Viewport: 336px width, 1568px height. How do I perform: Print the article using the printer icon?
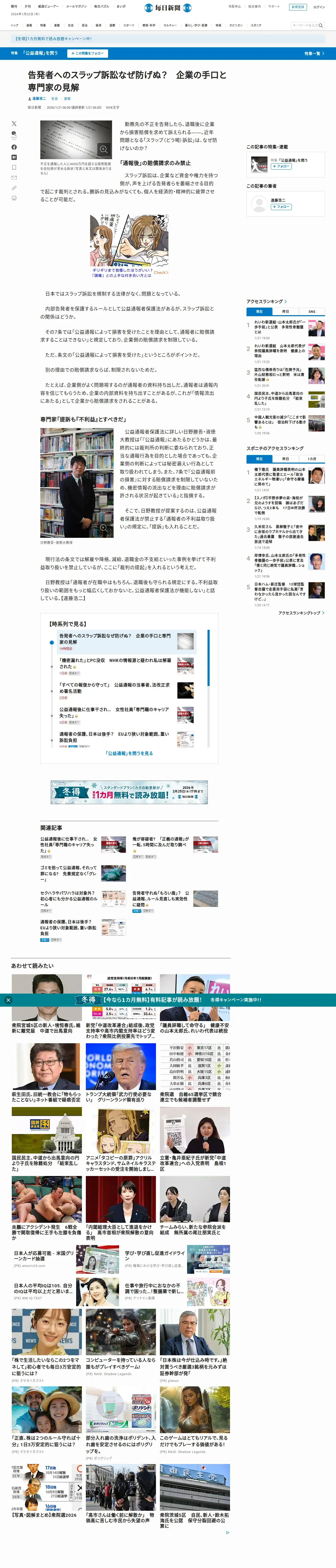(14, 198)
